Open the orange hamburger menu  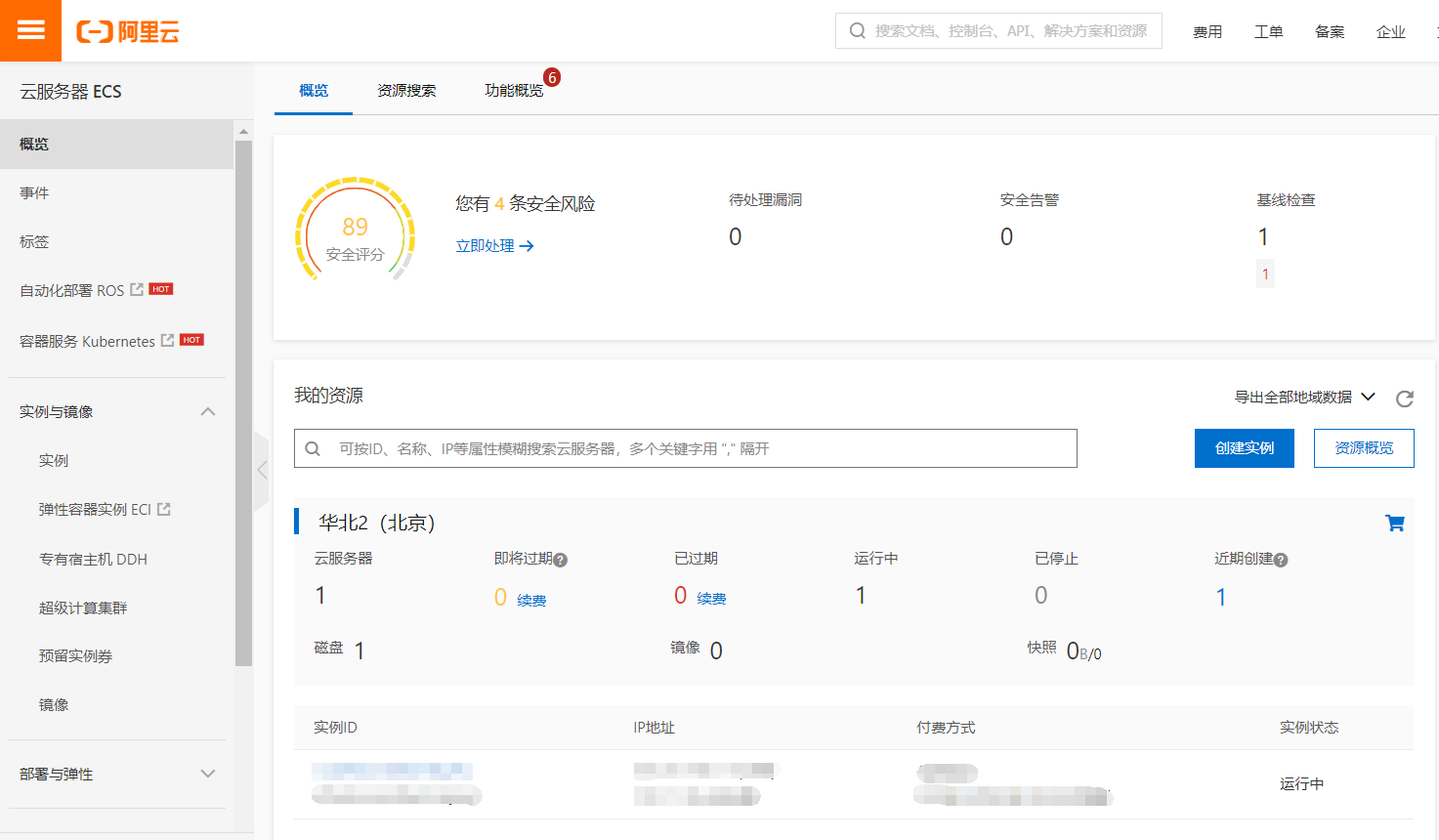click(30, 30)
